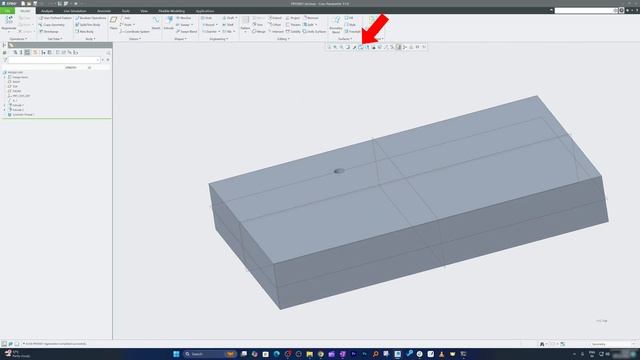Click the Boolean Operations button
The width and height of the screenshot is (640, 360).
tap(90, 18)
